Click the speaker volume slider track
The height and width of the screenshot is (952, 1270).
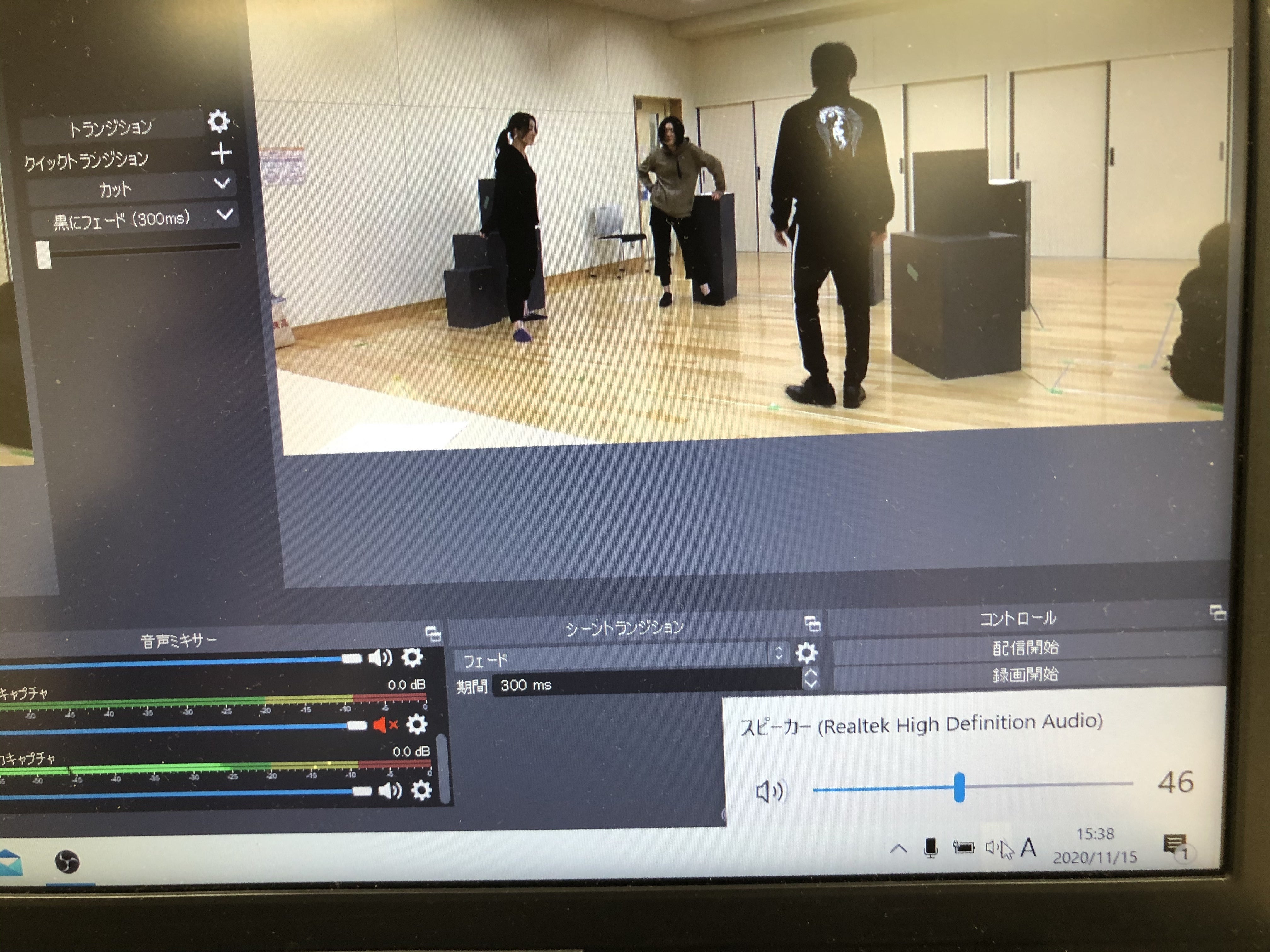click(1045, 785)
